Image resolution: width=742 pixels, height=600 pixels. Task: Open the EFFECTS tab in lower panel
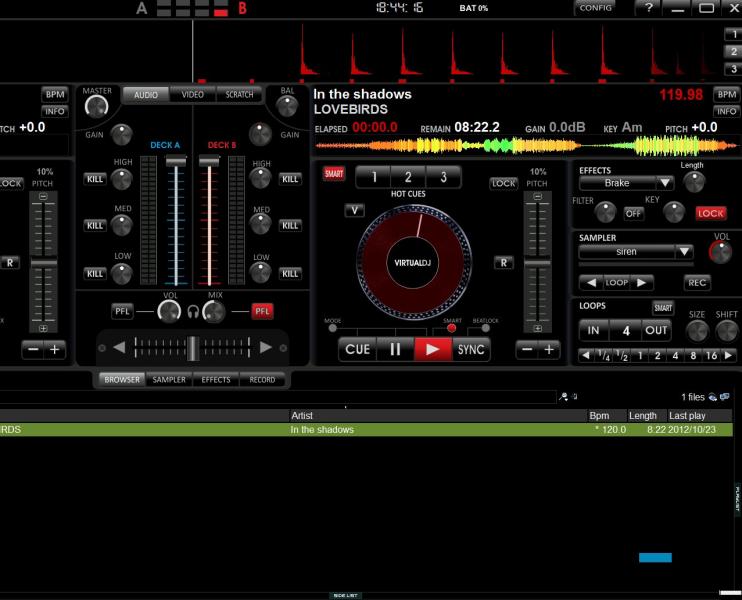(215, 380)
